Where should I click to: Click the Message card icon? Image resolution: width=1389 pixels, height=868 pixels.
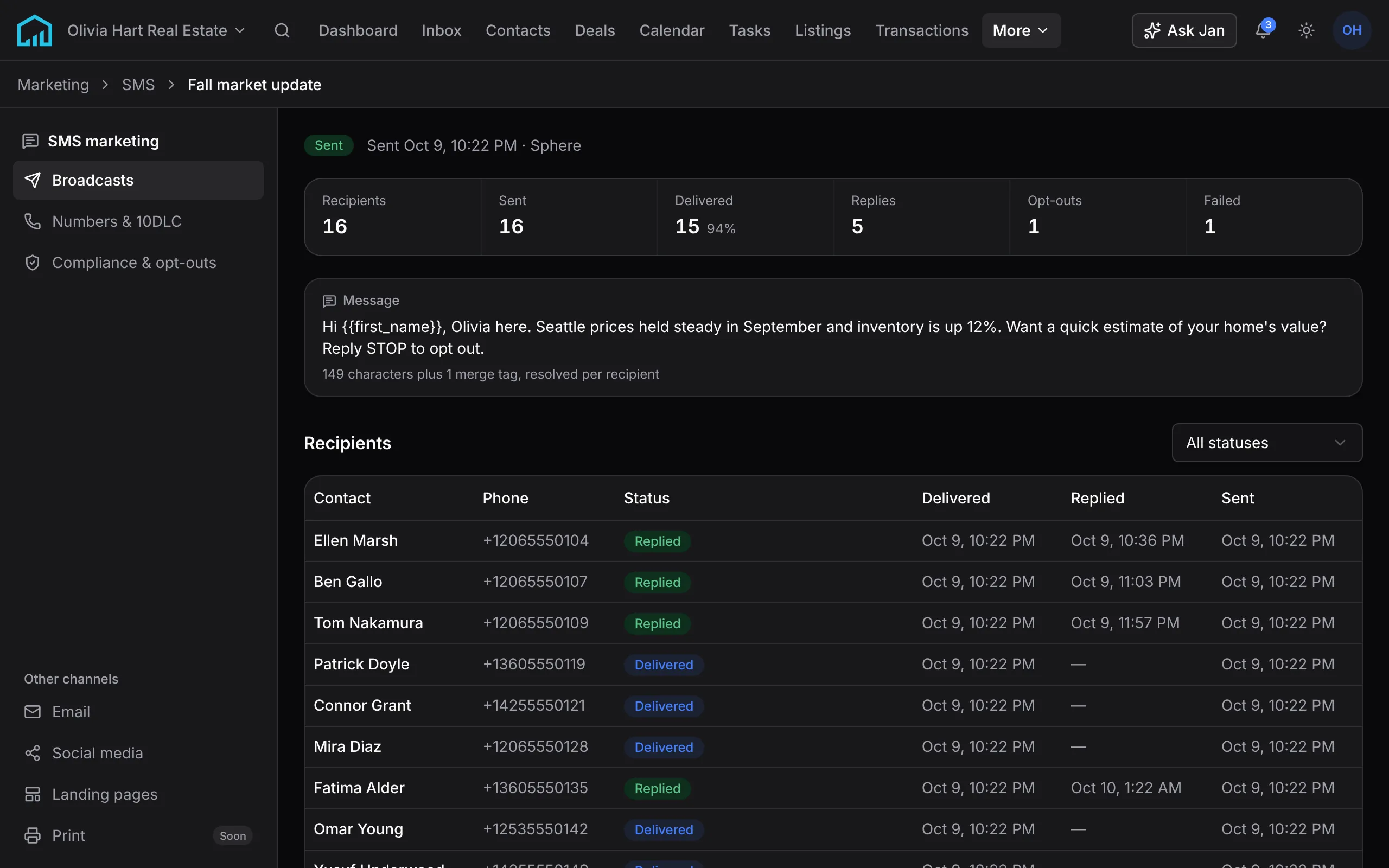coord(329,301)
